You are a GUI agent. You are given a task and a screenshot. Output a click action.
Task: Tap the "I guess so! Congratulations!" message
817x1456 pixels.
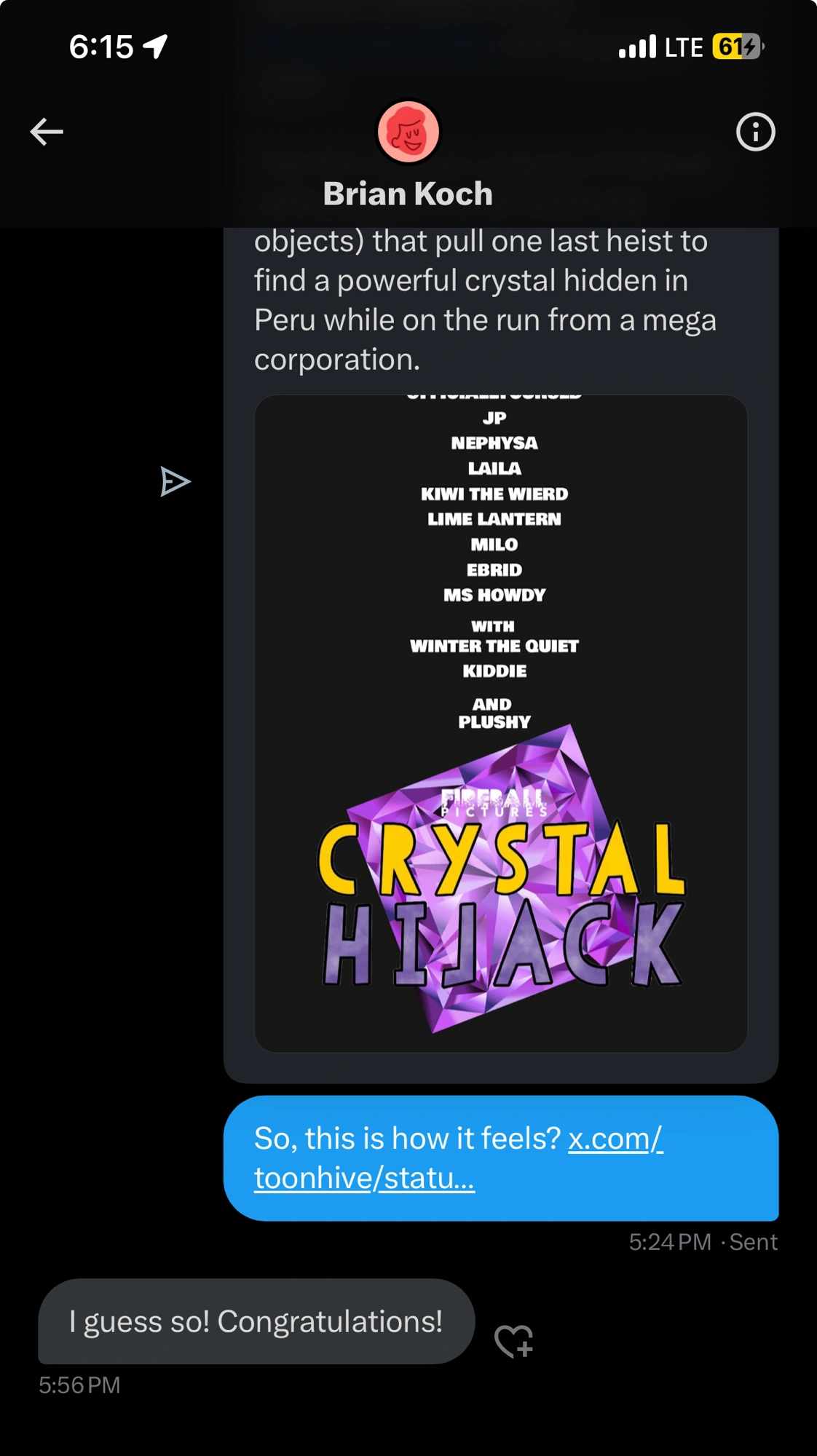(256, 1321)
